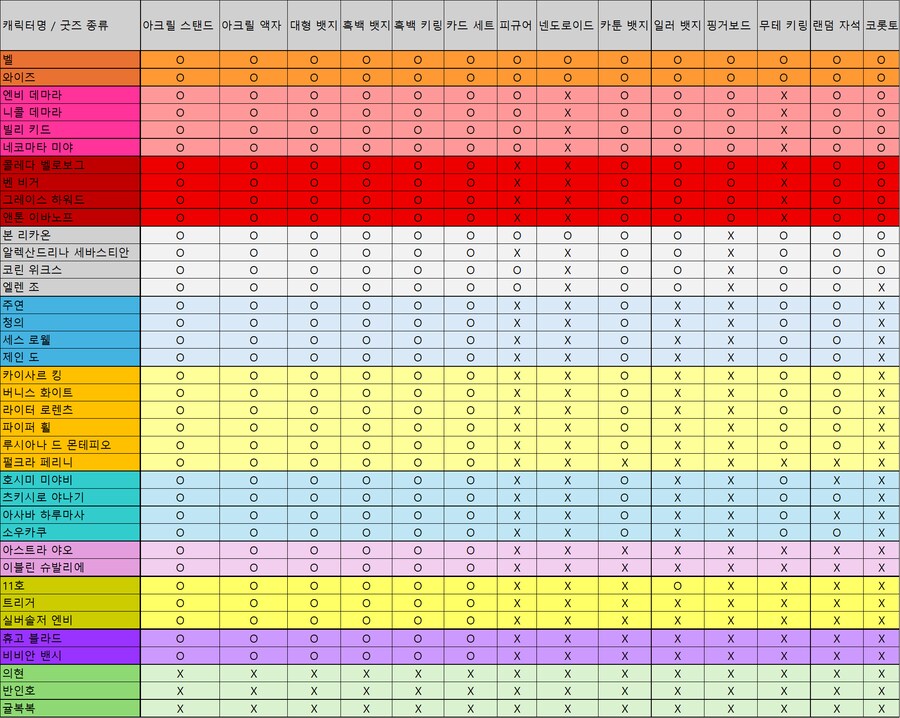This screenshot has width=900, height=718.
Task: Click the 그레이스 하워드 name cell
Action: point(70,200)
